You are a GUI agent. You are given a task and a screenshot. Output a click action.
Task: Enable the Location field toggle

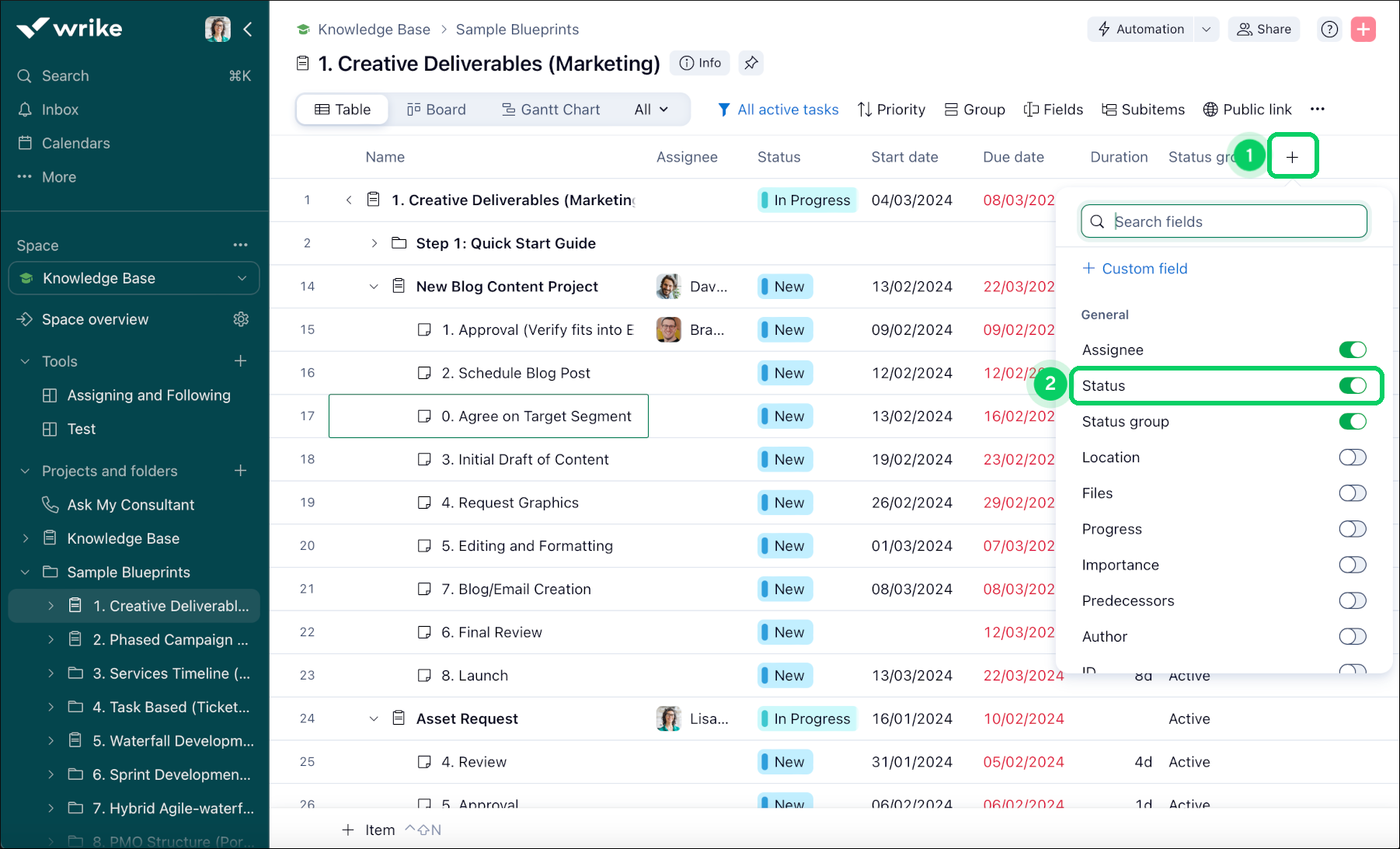pos(1352,458)
